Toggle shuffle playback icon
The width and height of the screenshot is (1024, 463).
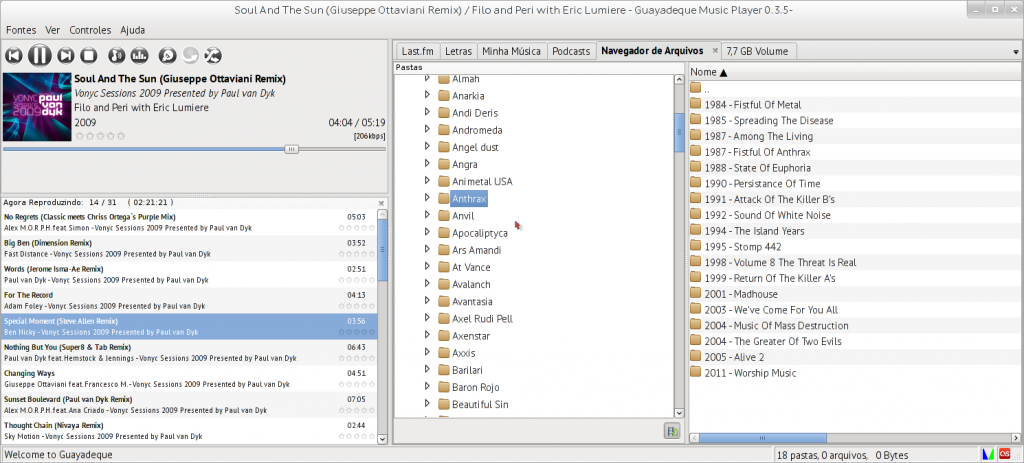(213, 56)
